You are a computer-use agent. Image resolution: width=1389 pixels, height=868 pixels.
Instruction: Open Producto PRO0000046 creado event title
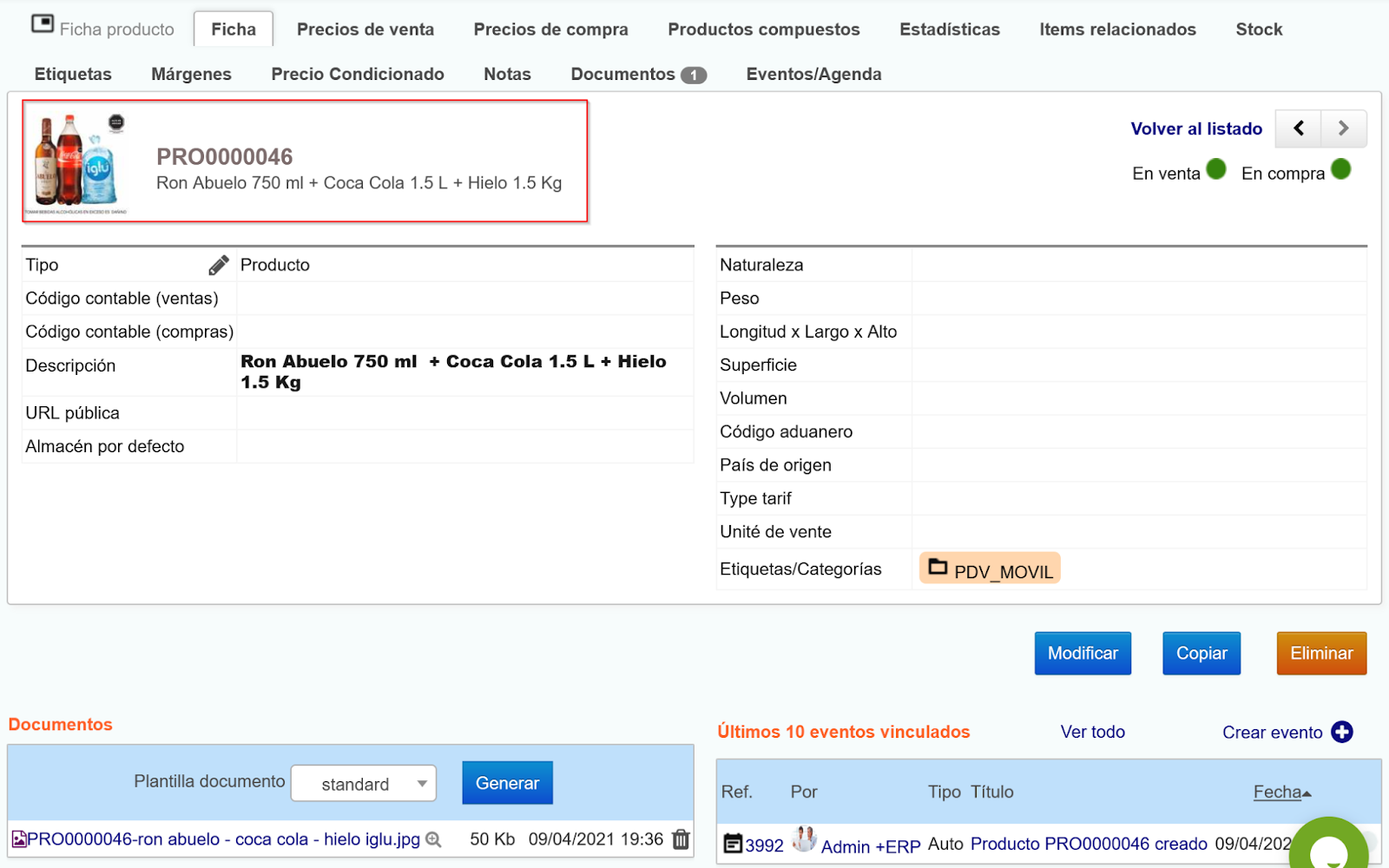tap(1089, 844)
